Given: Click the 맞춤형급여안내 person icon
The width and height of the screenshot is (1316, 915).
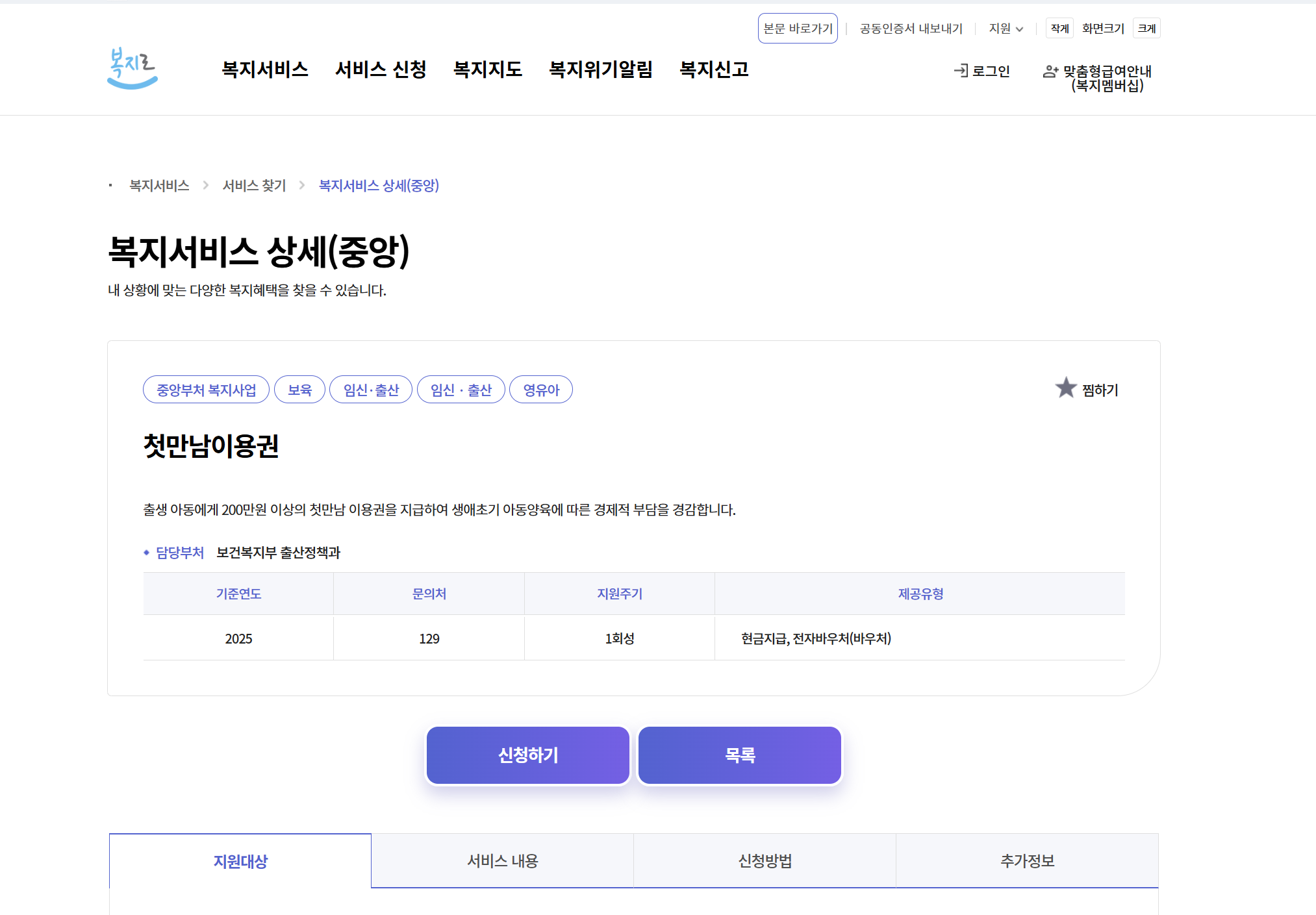Looking at the screenshot, I should coord(1050,71).
